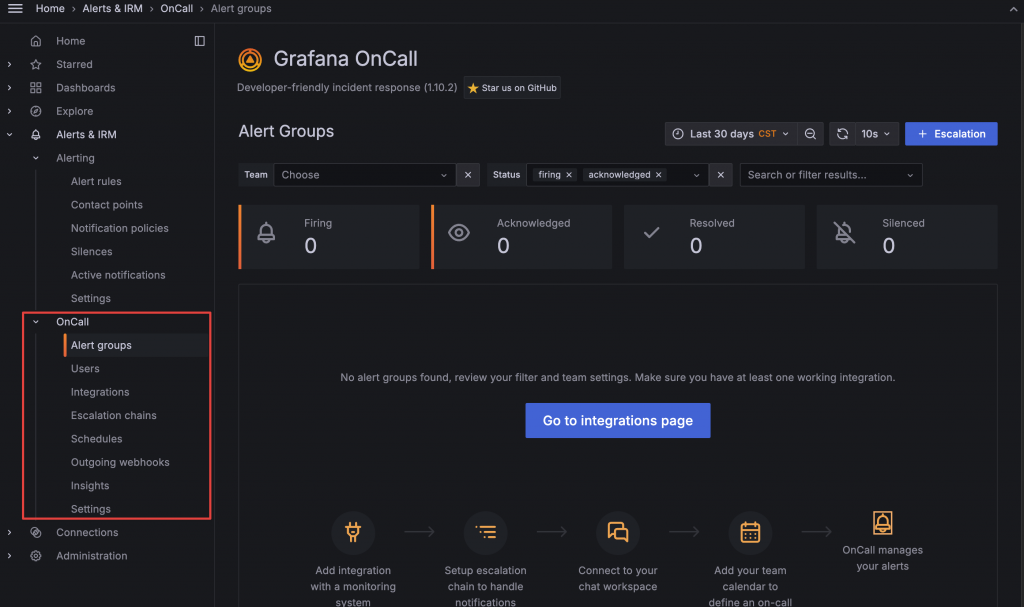This screenshot has height=607, width=1024.
Task: Open Active notifications in sidebar
Action: [x=118, y=276]
